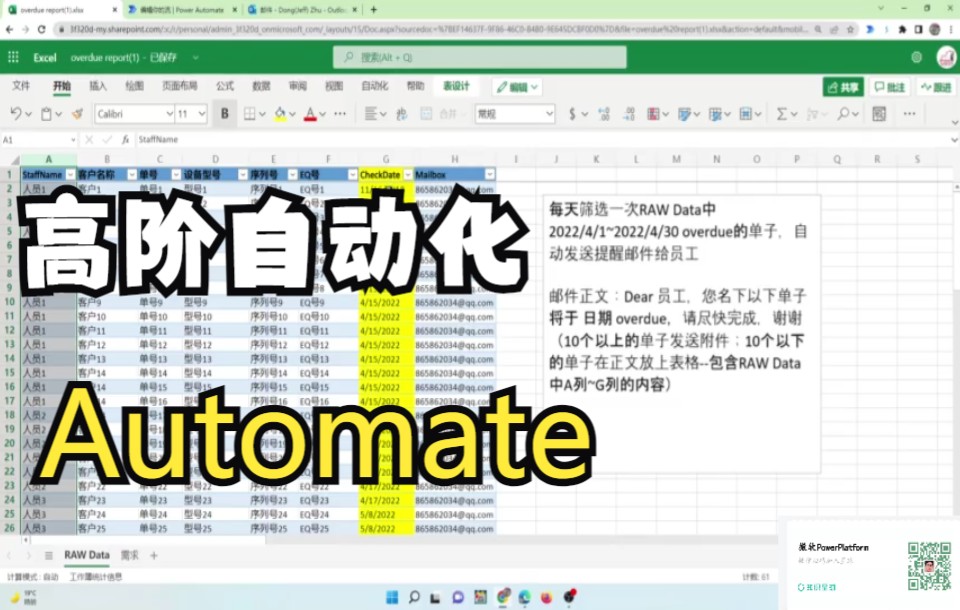The height and width of the screenshot is (610, 960).
Task: Collapse the ribbon with the chevron
Action: point(954,122)
